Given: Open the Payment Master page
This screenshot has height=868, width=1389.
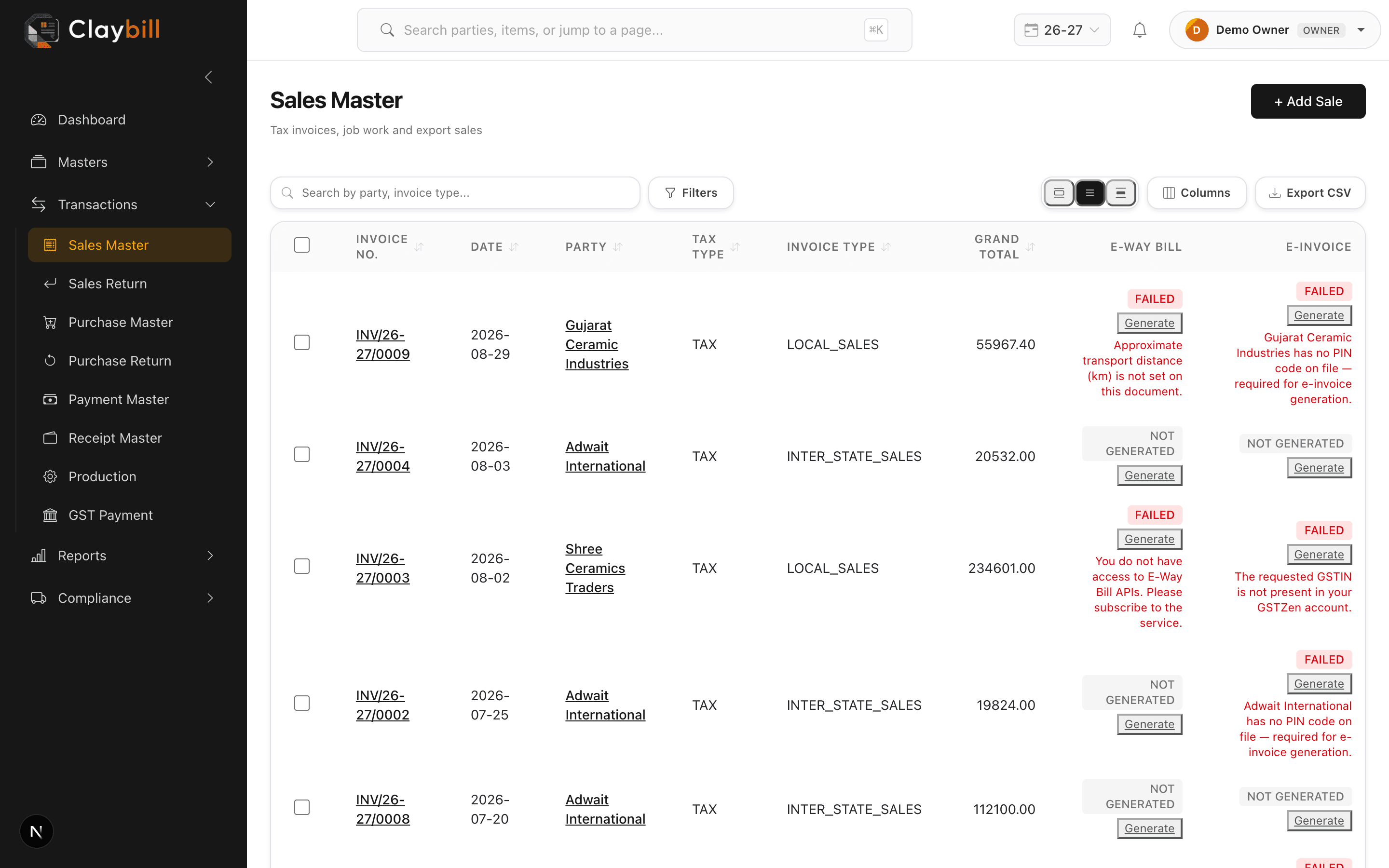Looking at the screenshot, I should (130, 400).
